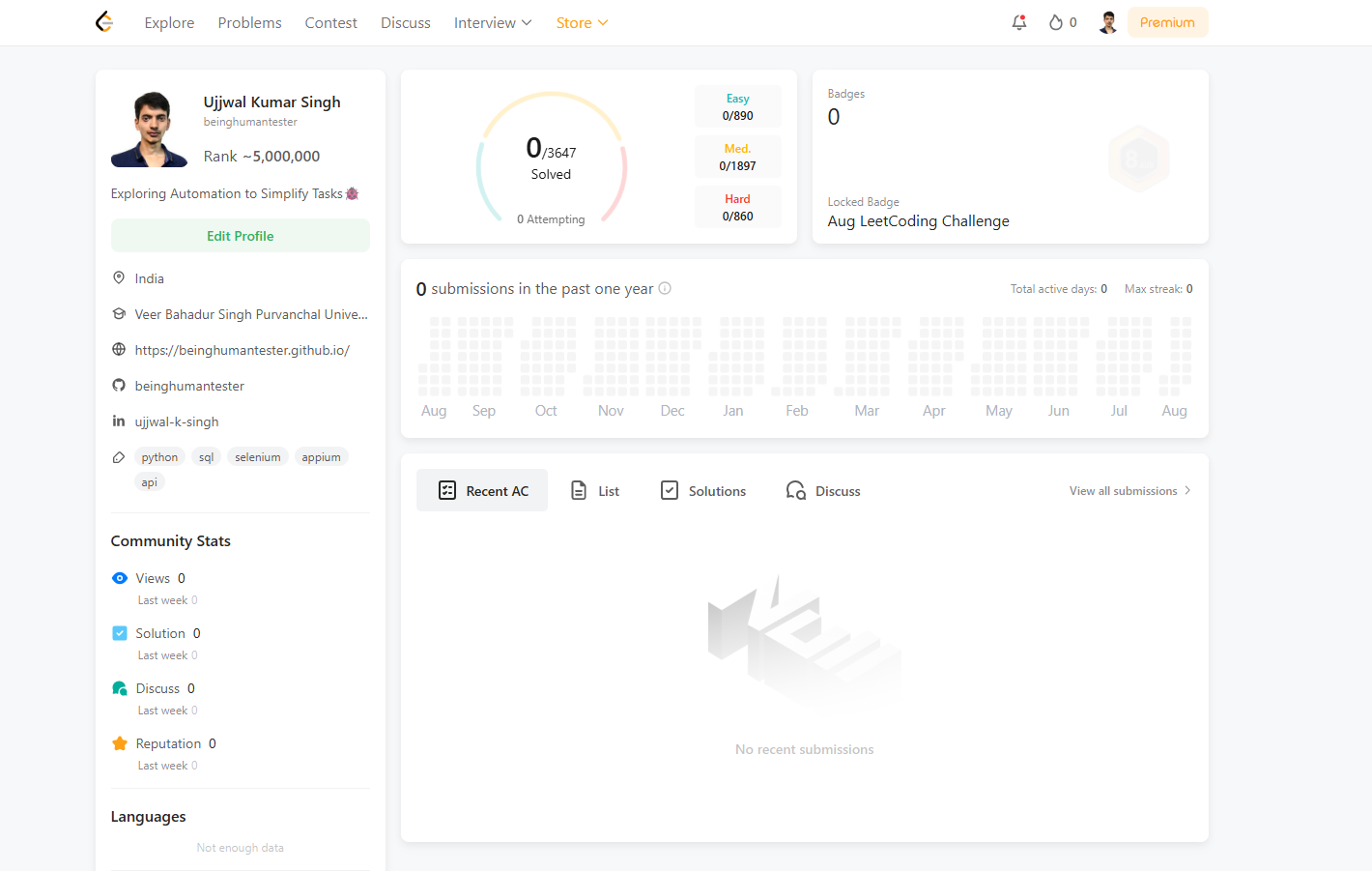Click the location pin icon beside India
Screen dimensions: 1372x871
coord(119,277)
